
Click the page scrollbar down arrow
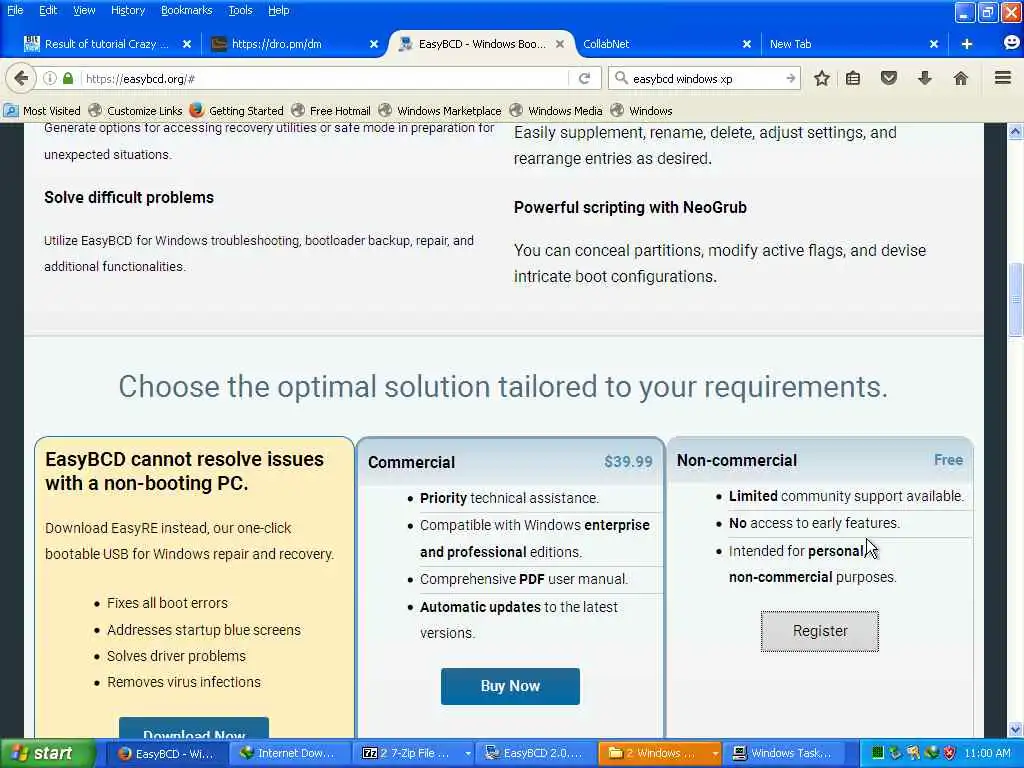tap(1016, 729)
